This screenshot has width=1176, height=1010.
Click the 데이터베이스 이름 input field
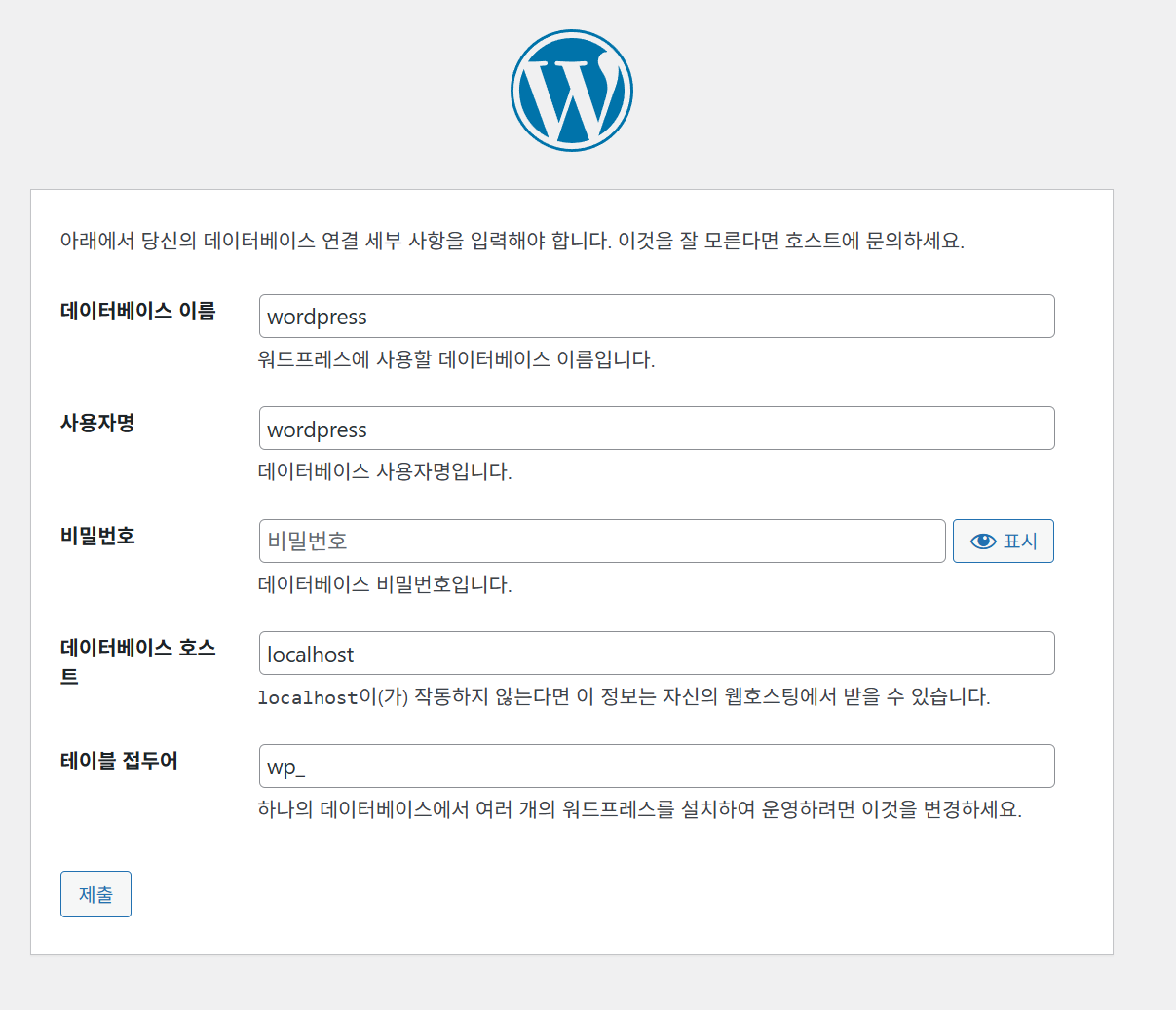pyautogui.click(x=657, y=317)
